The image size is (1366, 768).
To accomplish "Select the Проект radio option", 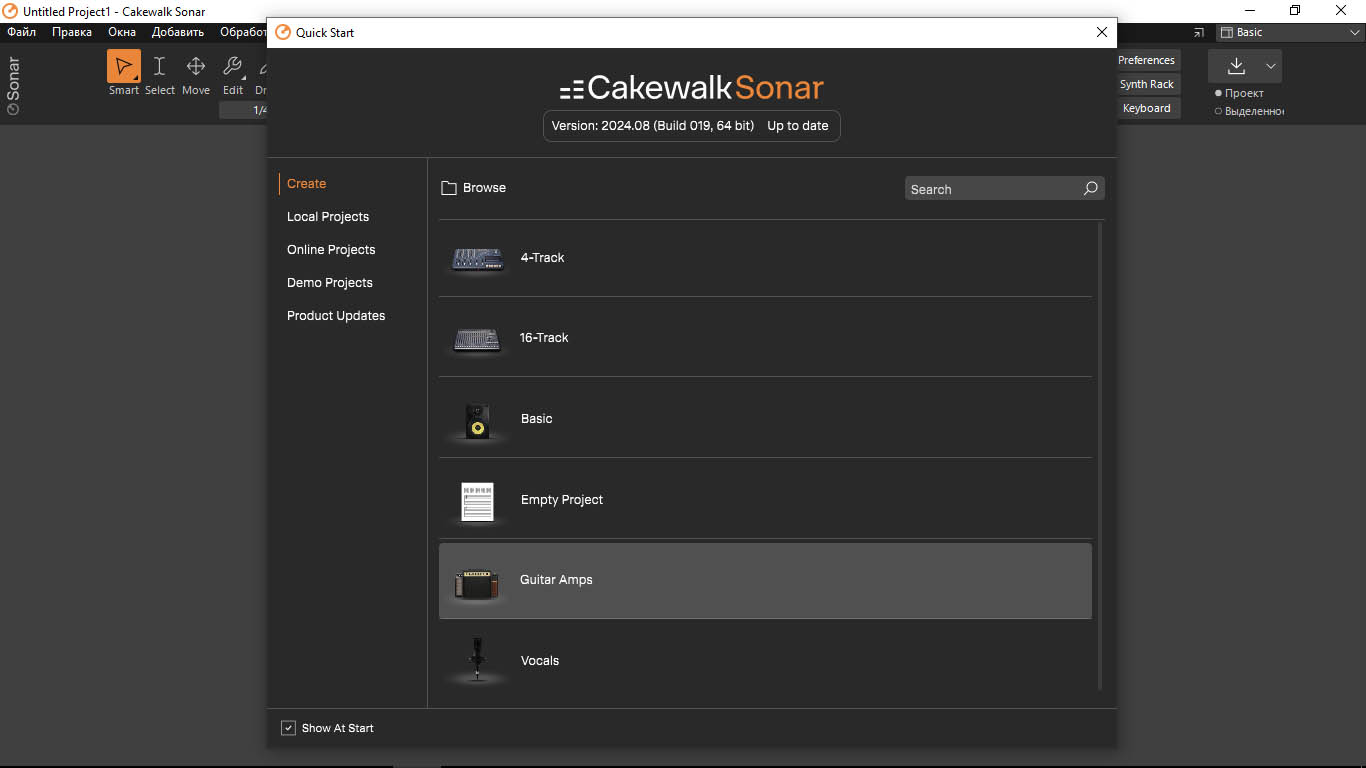I will pos(1218,93).
